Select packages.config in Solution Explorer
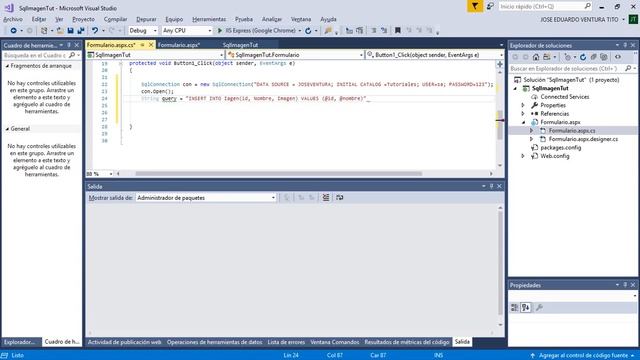Viewport: 640px width, 360px height. point(561,148)
